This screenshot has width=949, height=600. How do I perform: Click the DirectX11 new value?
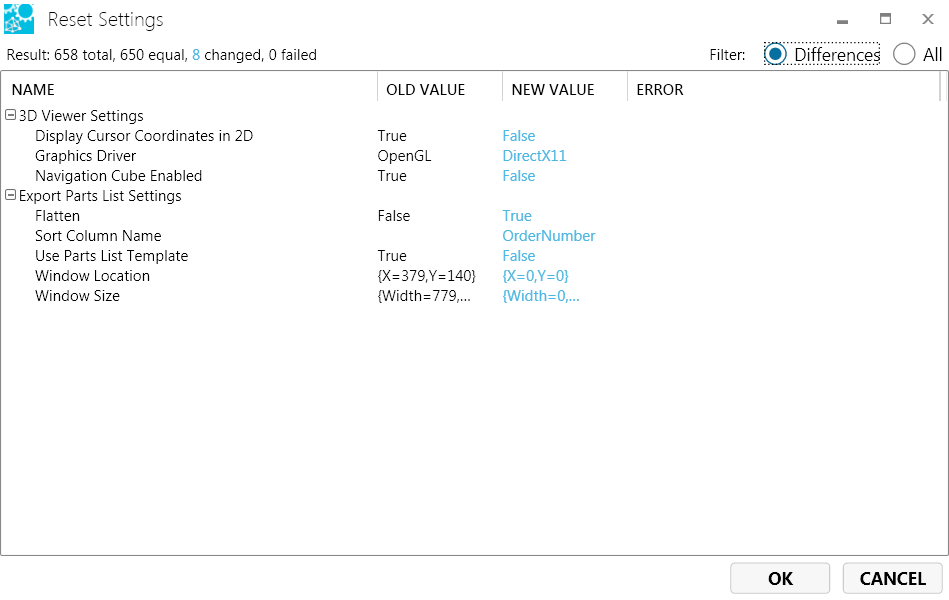[x=534, y=156]
